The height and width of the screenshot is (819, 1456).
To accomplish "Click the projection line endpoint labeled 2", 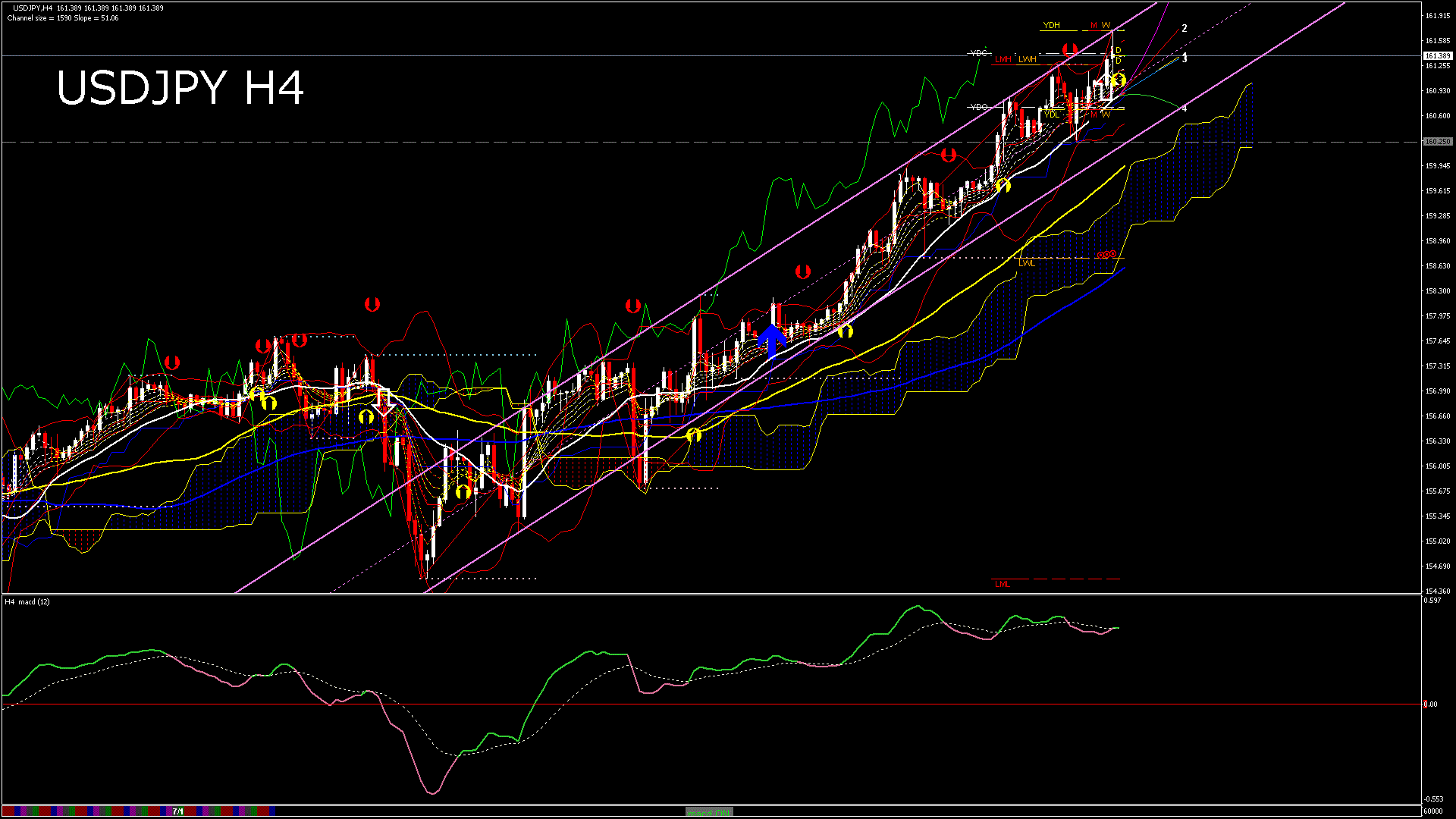I will click(1185, 29).
